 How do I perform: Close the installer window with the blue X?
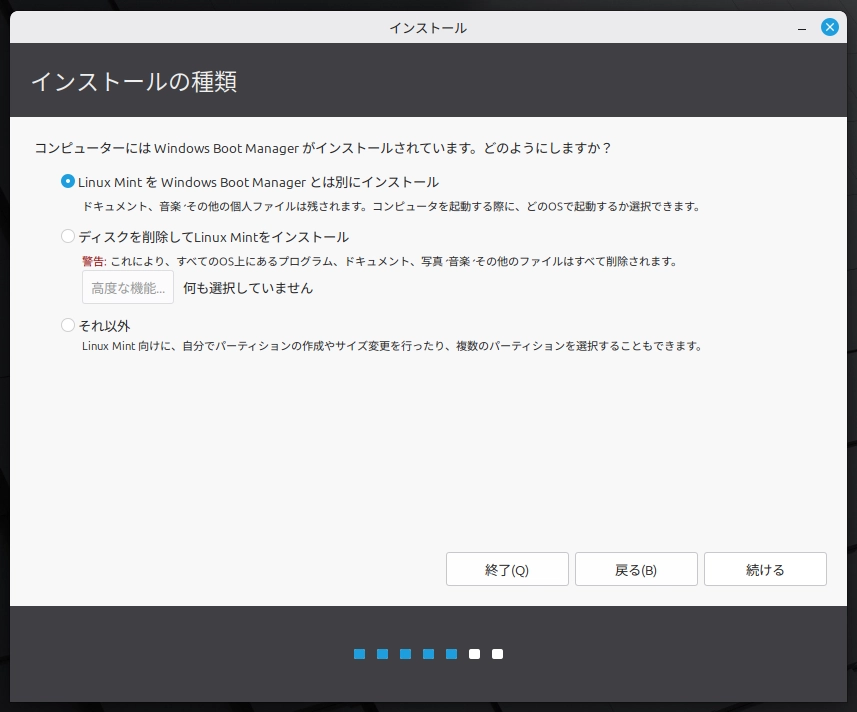[829, 27]
